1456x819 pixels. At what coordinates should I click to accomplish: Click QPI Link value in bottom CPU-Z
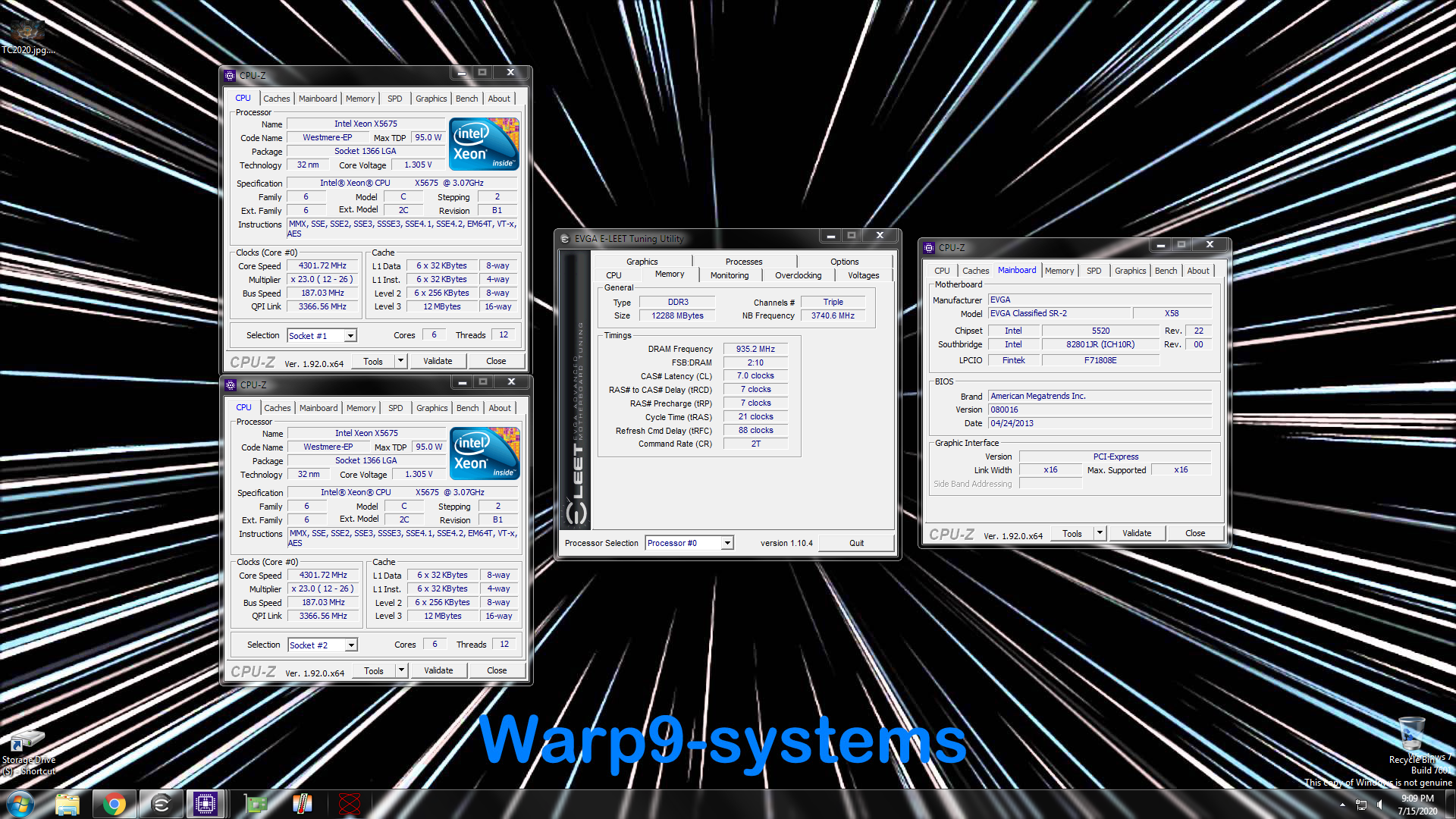pos(323,616)
